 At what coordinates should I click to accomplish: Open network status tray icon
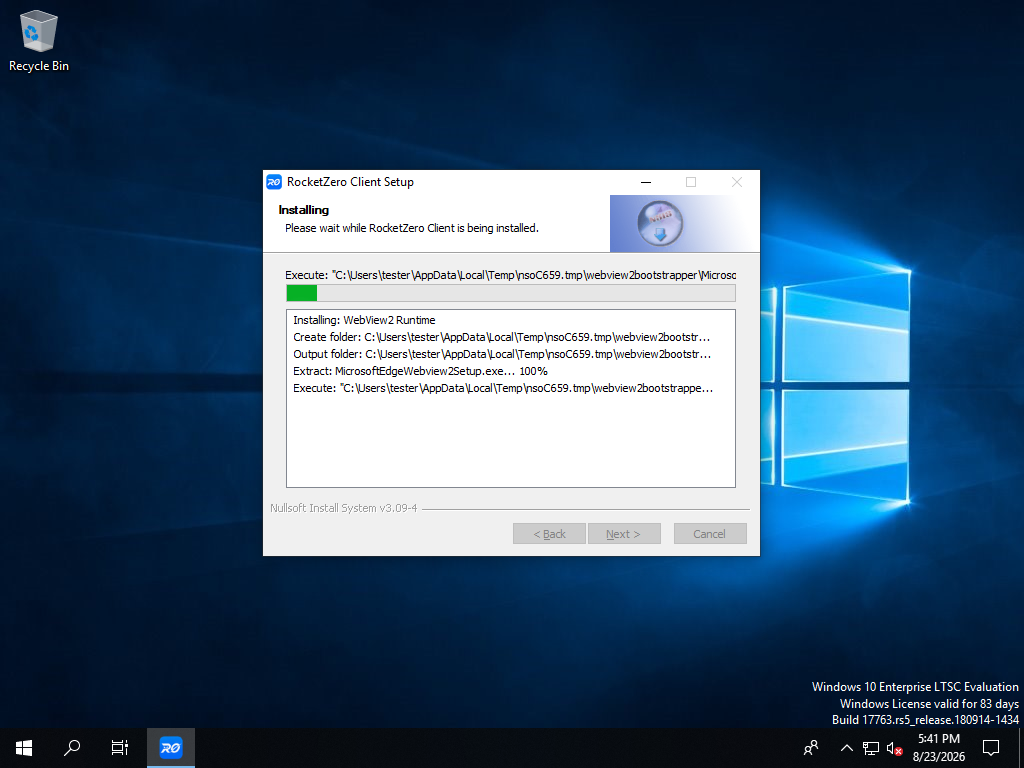pyautogui.click(x=871, y=748)
